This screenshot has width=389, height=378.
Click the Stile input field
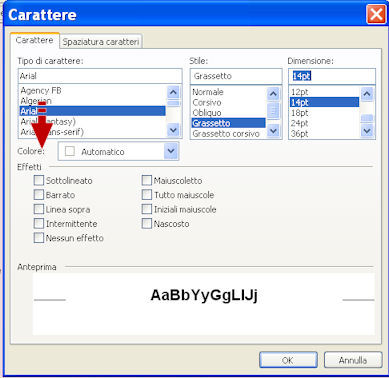[x=236, y=76]
